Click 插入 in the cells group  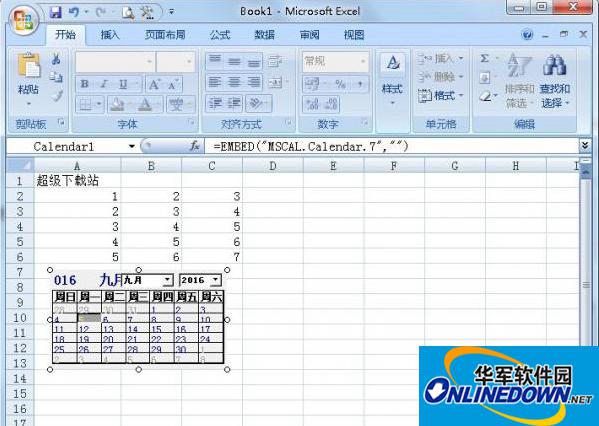pyautogui.click(x=440, y=59)
